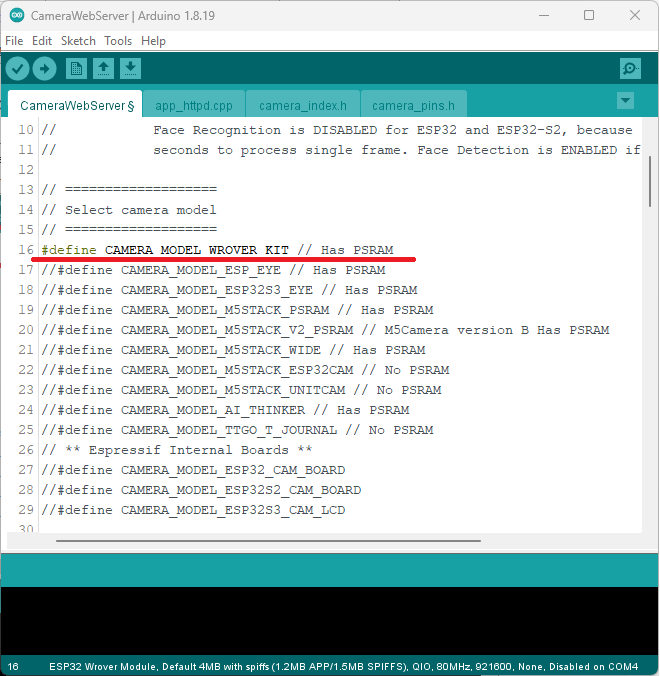Click the Arduino logo in title bar
Screen dimensions: 660x676
coord(17,16)
